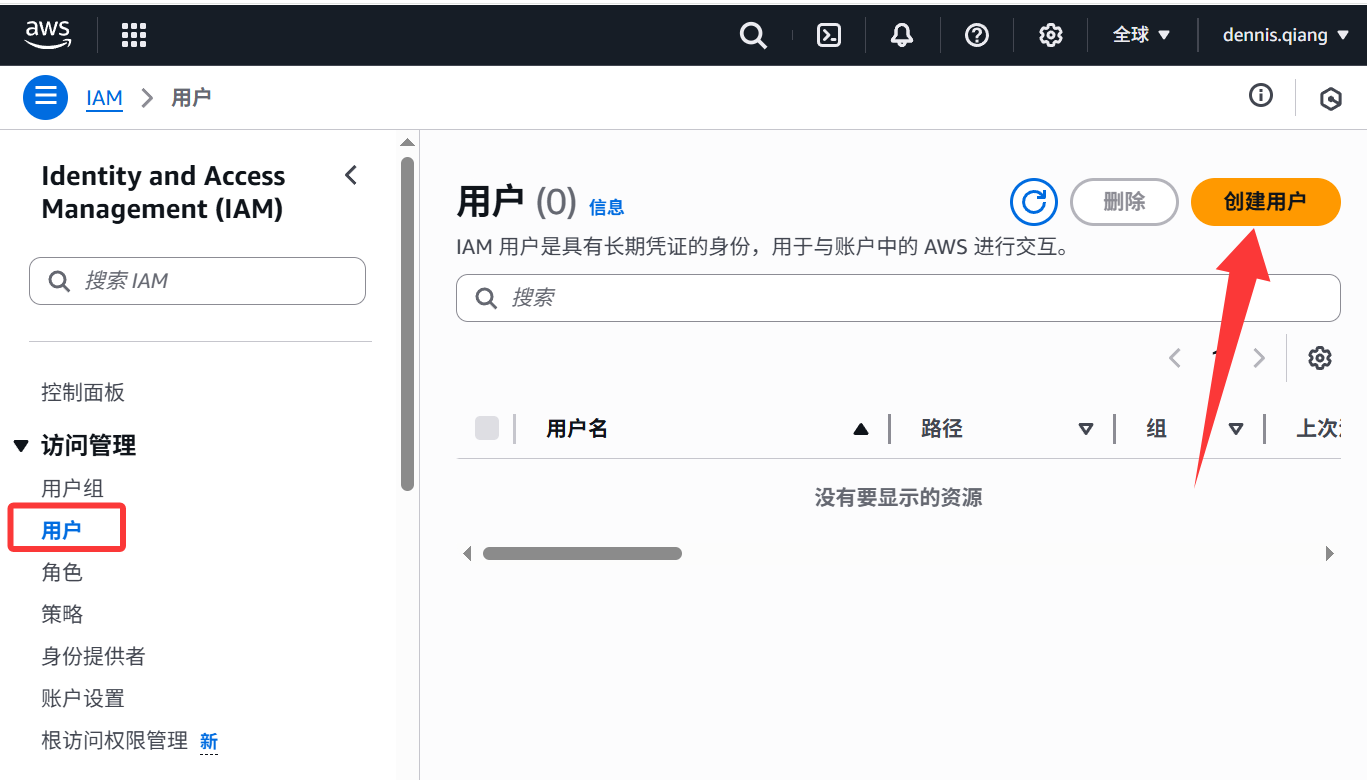This screenshot has width=1367, height=780.
Task: Click the 没有要显示的资源 message
Action: [x=898, y=497]
